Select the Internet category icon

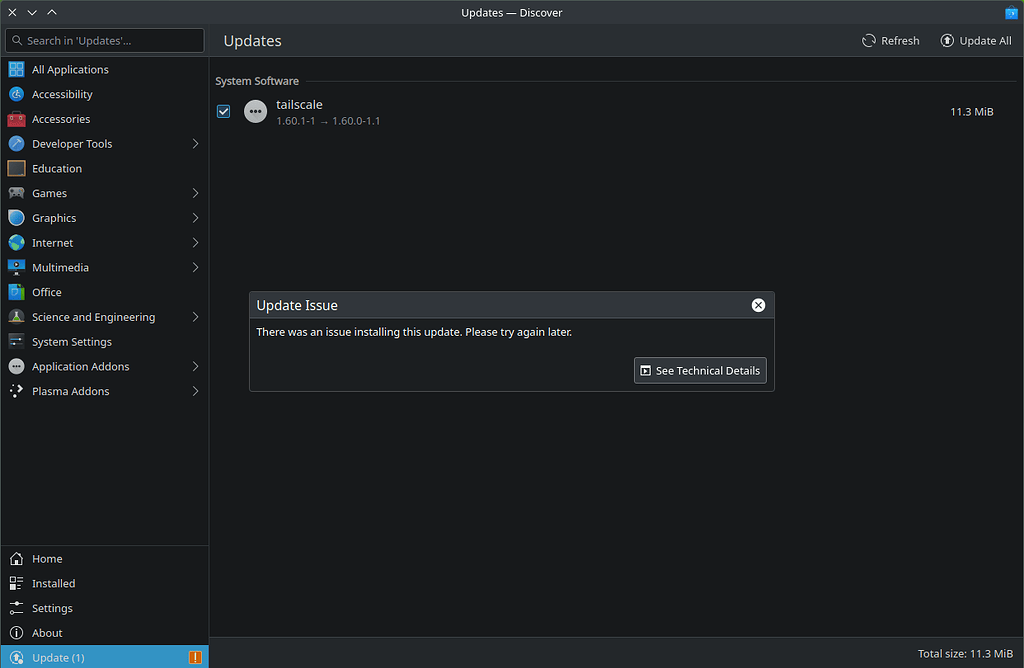[x=16, y=242]
